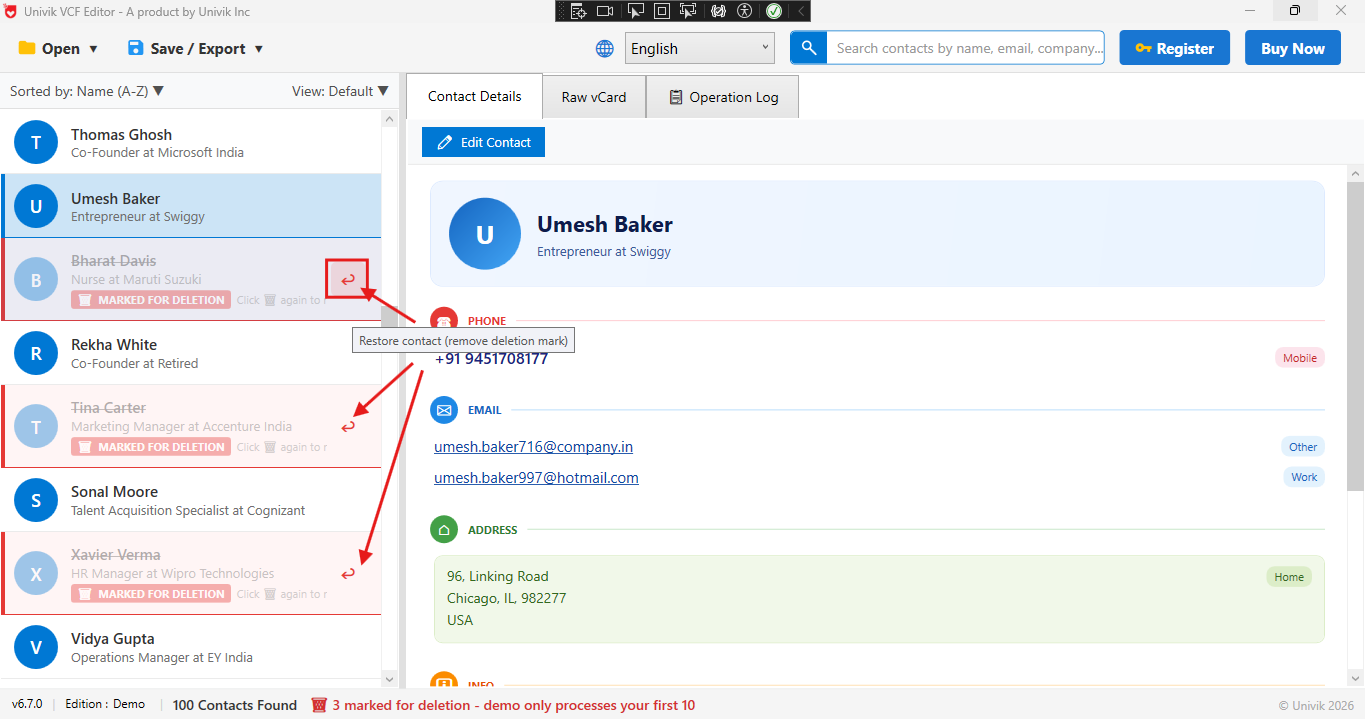Click the contact list scrollbar up arrow
This screenshot has width=1365, height=719.
390,119
